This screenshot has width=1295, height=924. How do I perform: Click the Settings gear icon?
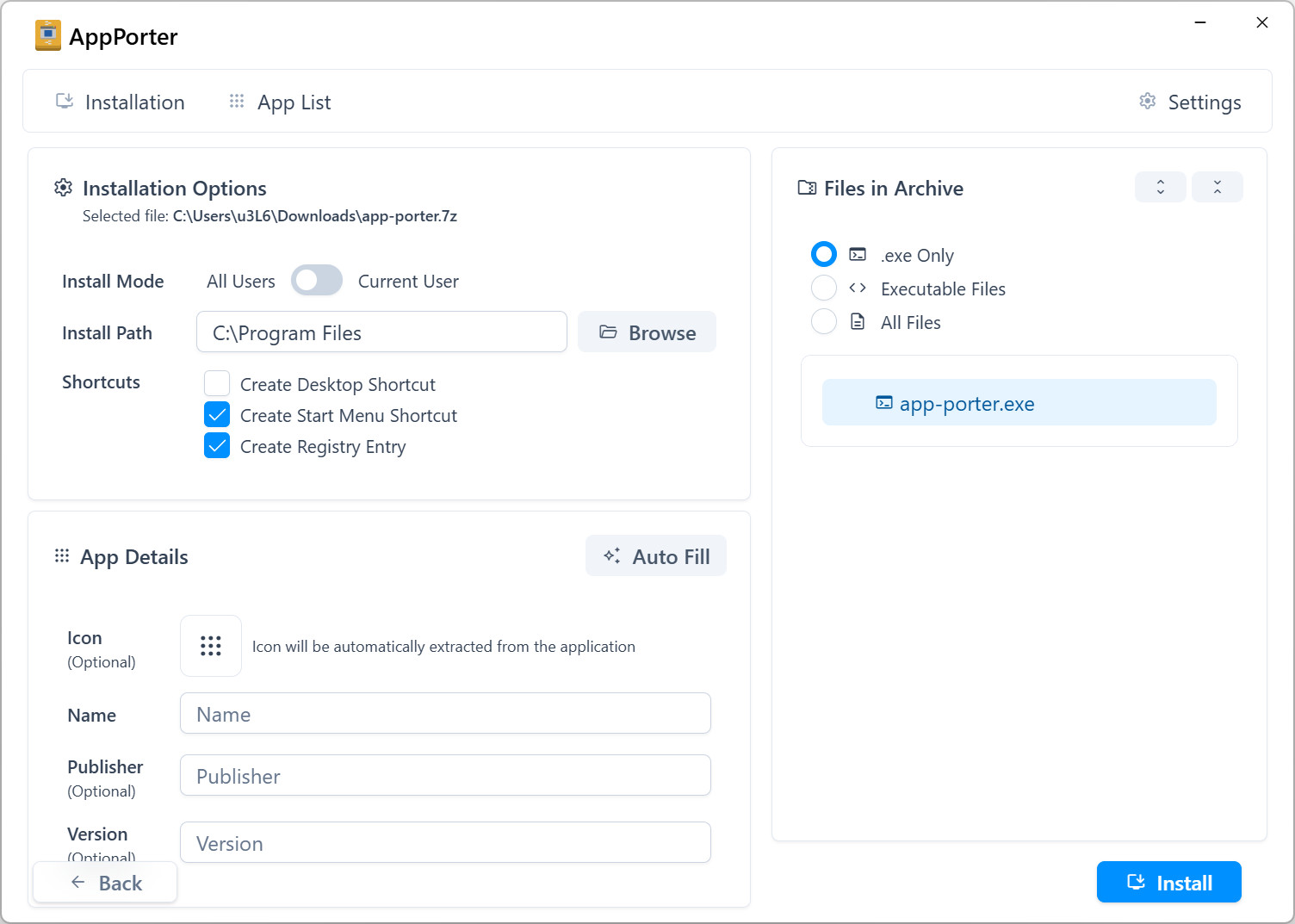[1148, 101]
